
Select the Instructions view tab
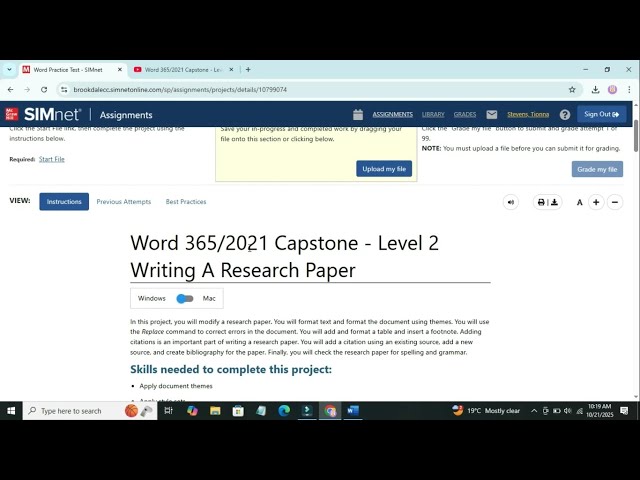point(64,202)
